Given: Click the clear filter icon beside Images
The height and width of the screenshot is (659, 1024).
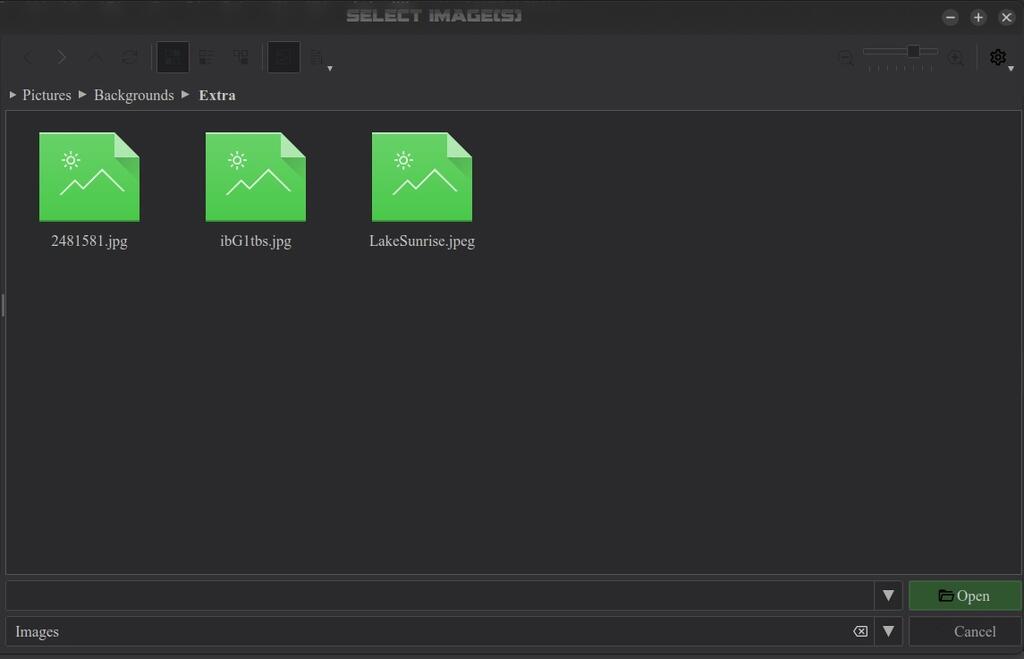Looking at the screenshot, I should (x=861, y=631).
